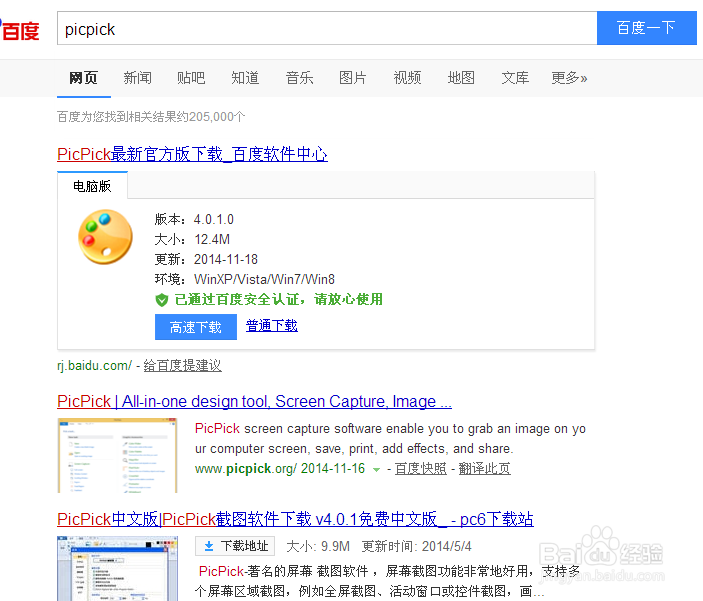703x601 pixels.
Task: Click the result count text 约205,000个
Action: 211,117
